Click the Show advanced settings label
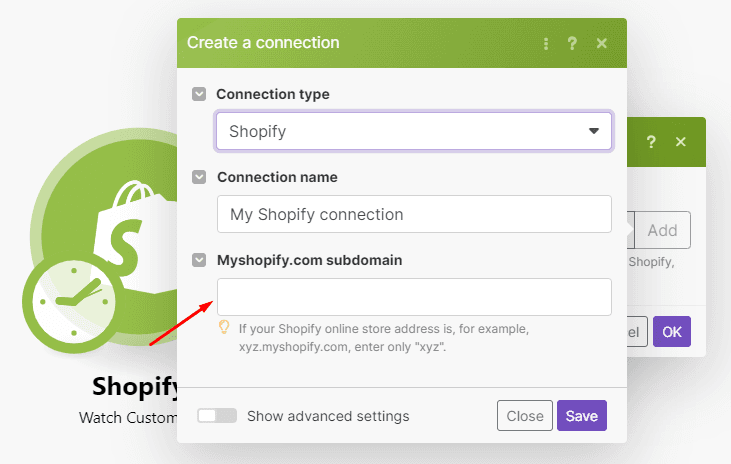731x464 pixels. pos(328,416)
